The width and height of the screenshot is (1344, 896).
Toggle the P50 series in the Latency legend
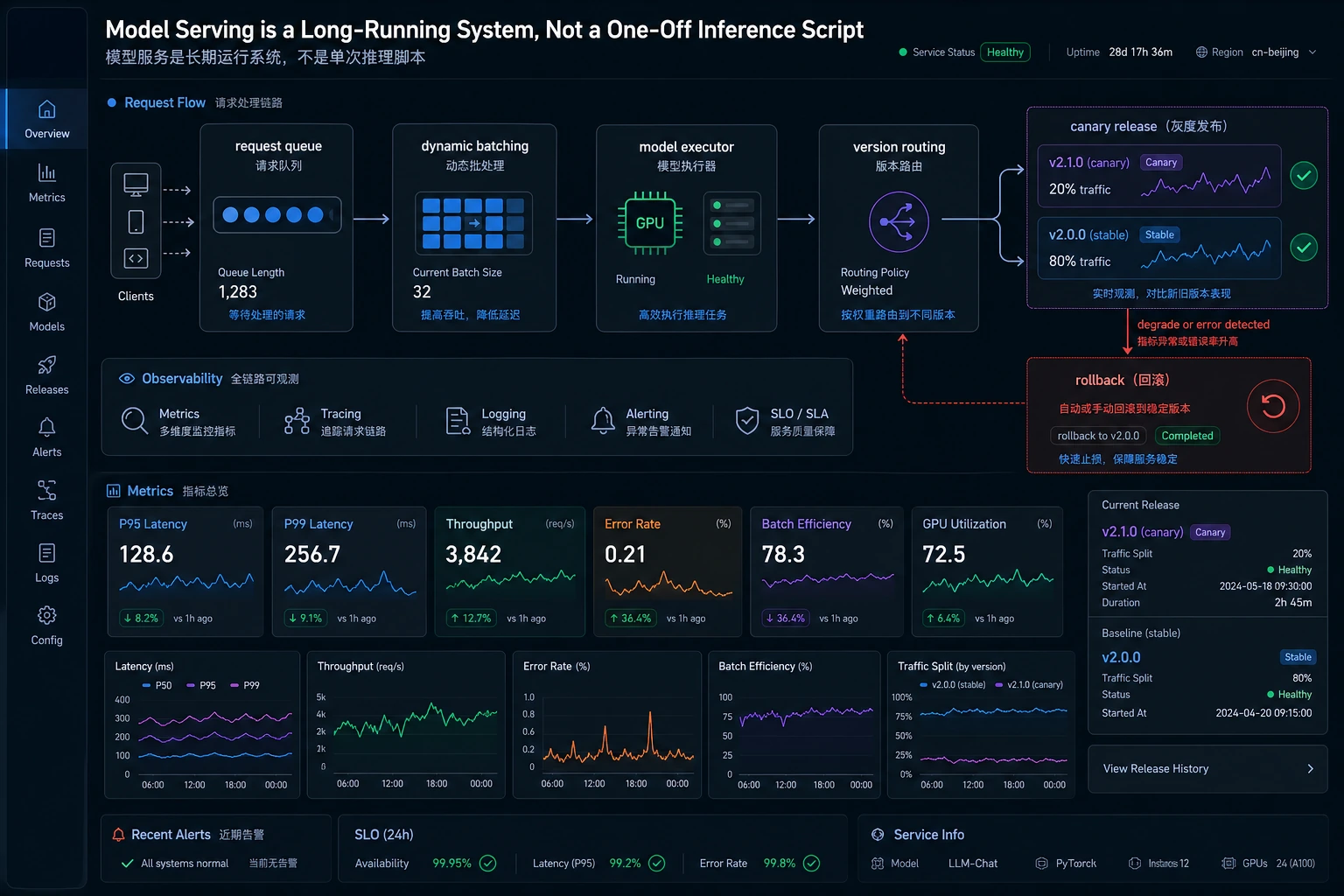[x=157, y=685]
